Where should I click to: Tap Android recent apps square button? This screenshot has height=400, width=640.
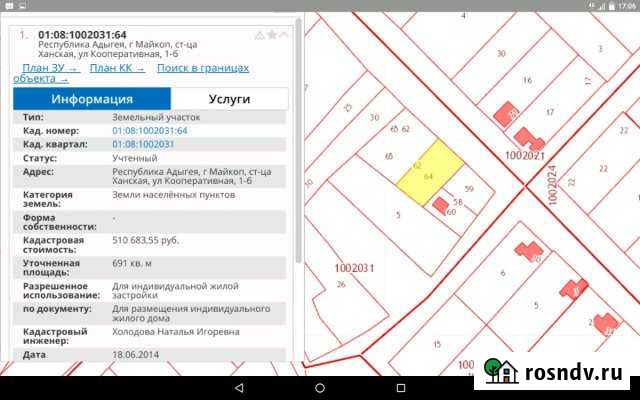[x=402, y=388]
